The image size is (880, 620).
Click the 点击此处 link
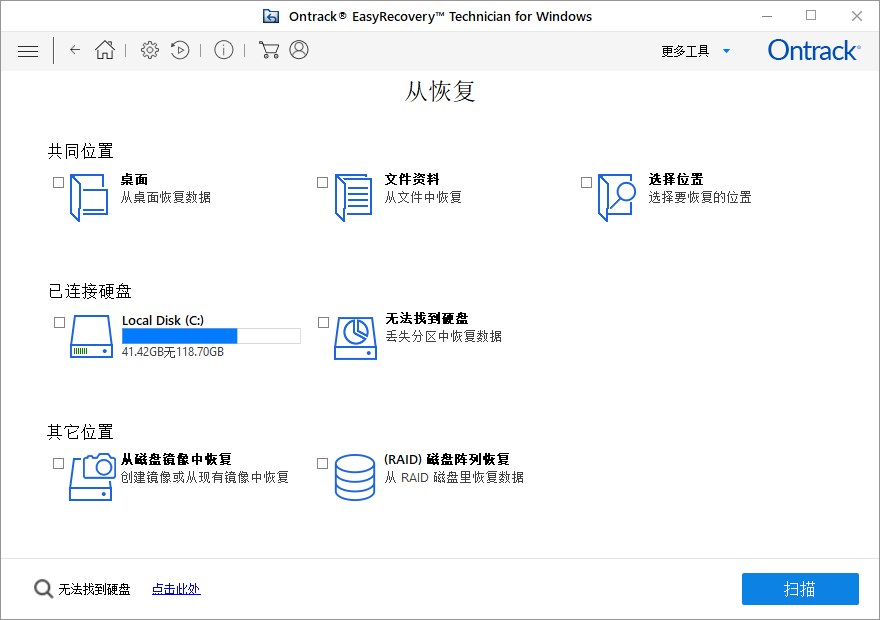pyautogui.click(x=176, y=589)
